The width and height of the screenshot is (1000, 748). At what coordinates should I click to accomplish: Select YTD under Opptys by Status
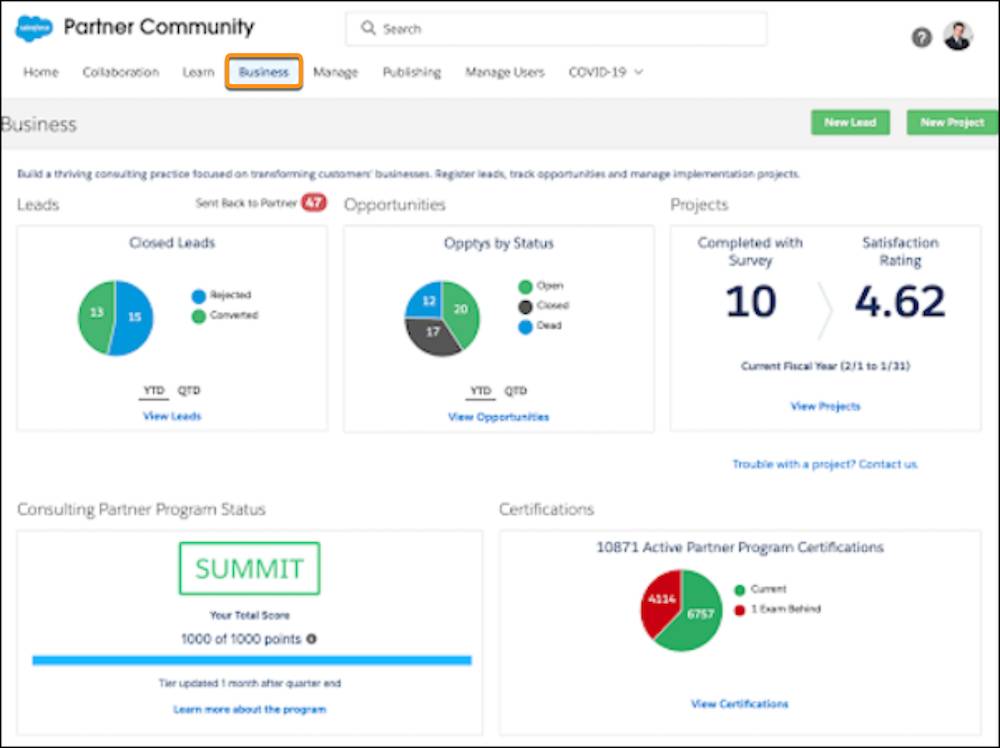coord(480,391)
